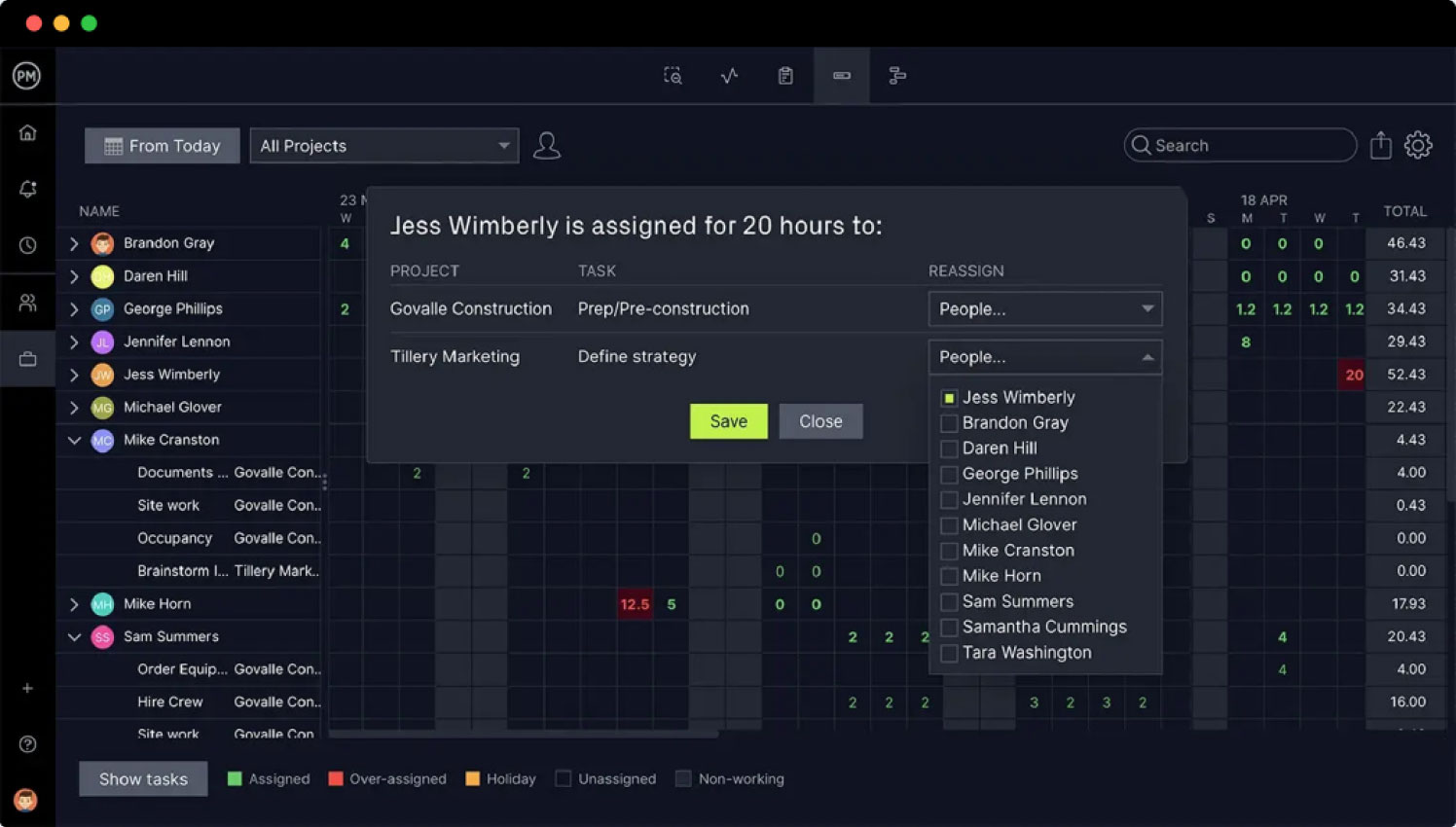1456x827 pixels.
Task: Open notifications from the bell icon
Action: pos(28,189)
